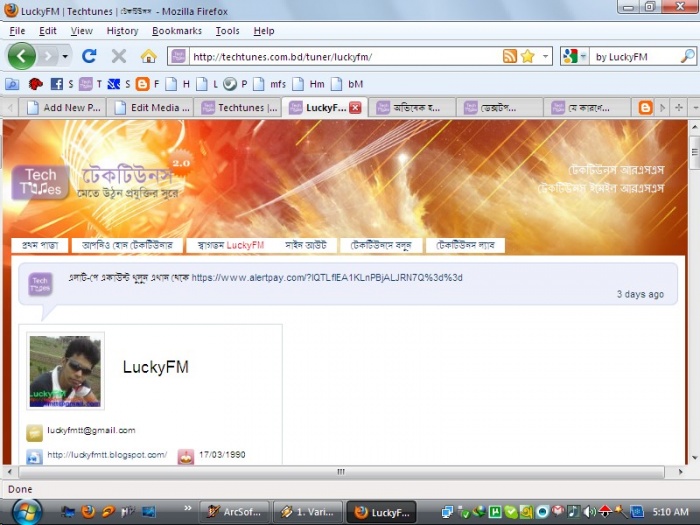Open the Edit menu
Screen dimensions: 700x525
(47, 31)
